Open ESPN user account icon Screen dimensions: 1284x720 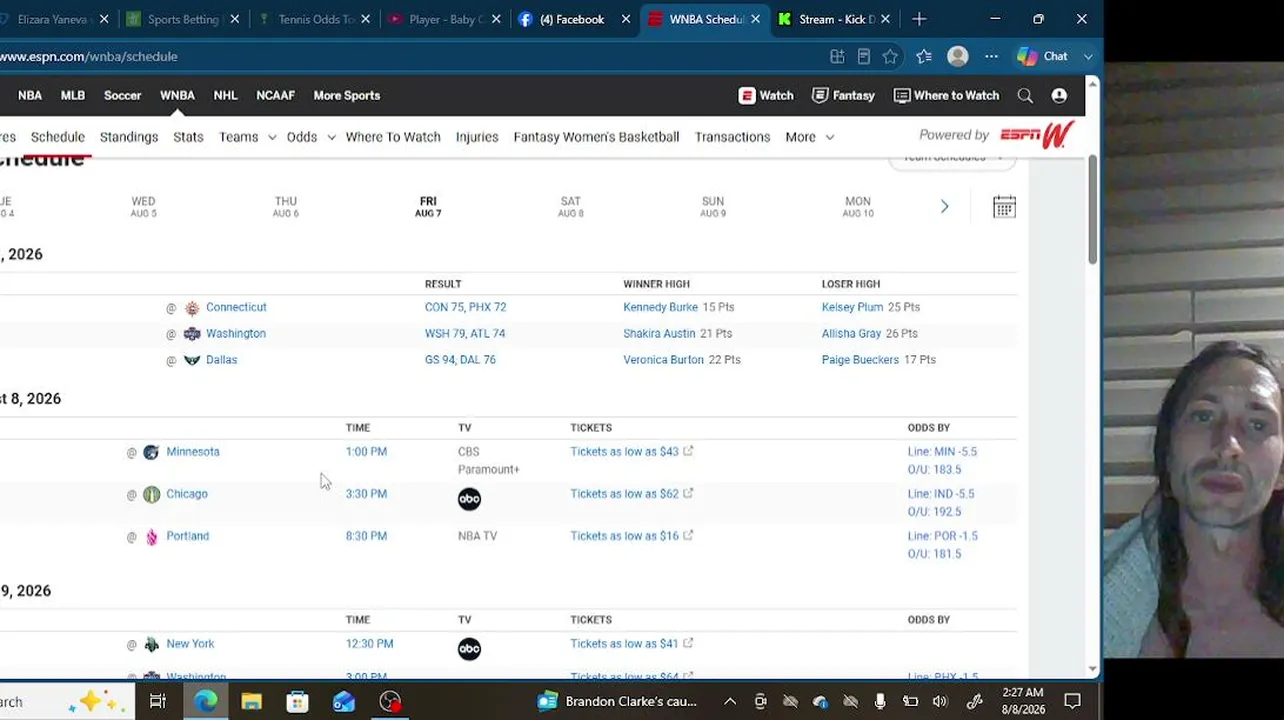tap(1059, 95)
